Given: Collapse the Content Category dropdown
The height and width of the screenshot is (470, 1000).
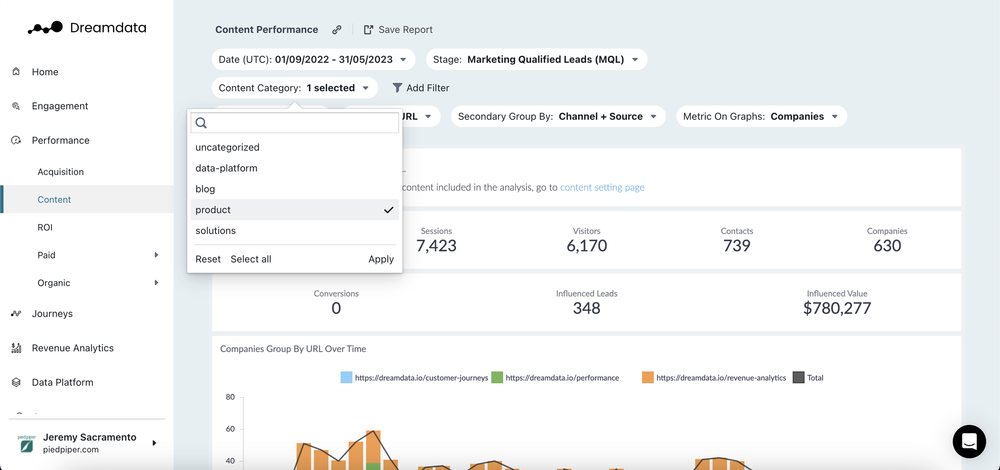Looking at the screenshot, I should [295, 87].
